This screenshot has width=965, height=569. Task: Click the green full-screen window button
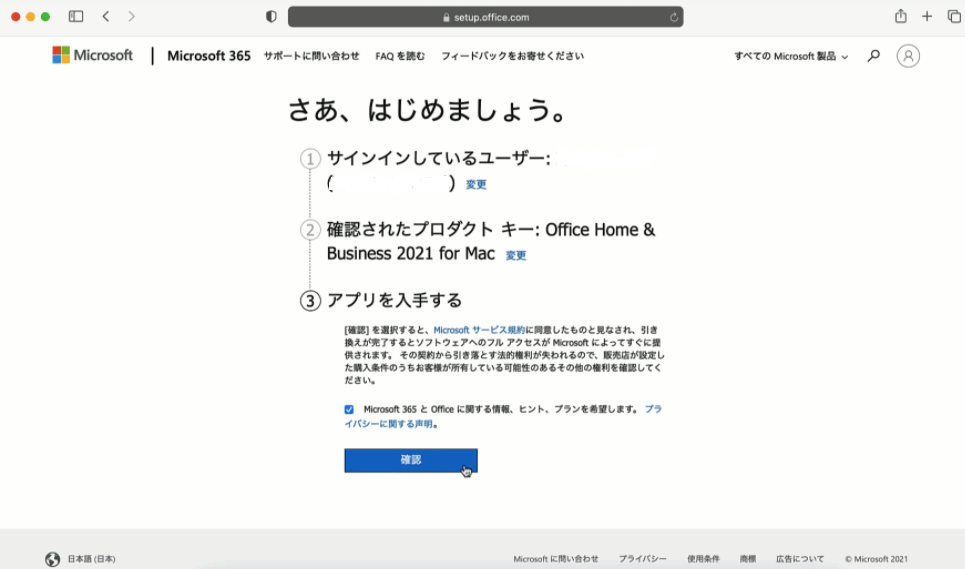pyautogui.click(x=45, y=17)
